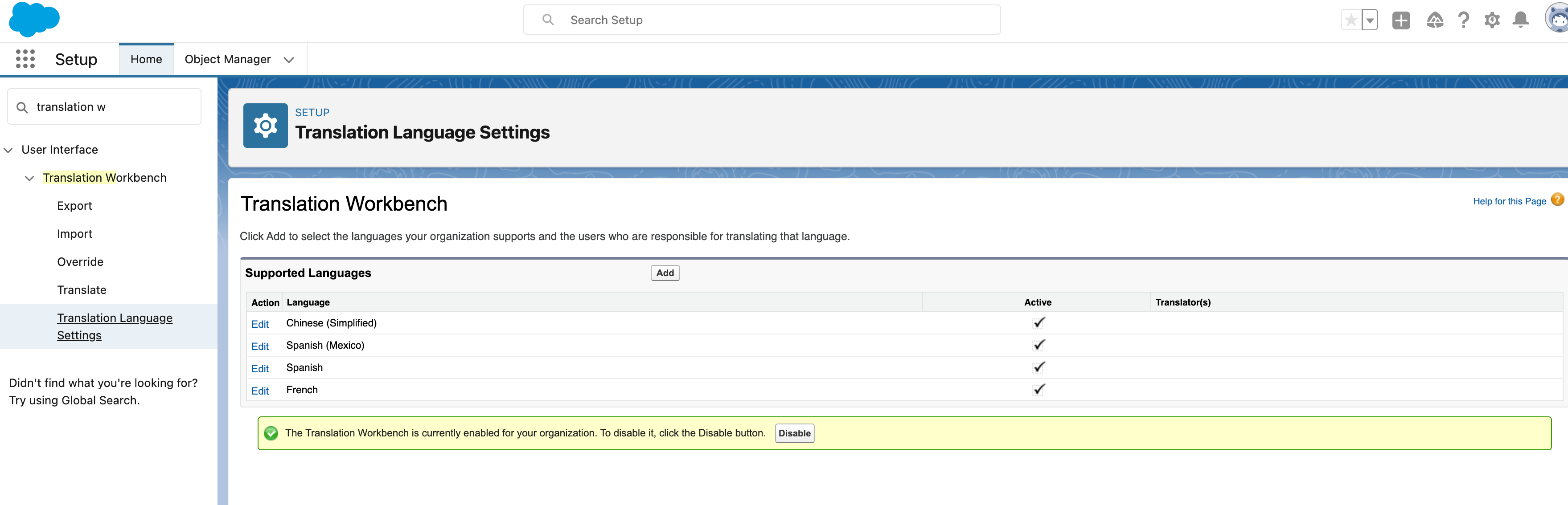Switch to the Home tab

(146, 59)
